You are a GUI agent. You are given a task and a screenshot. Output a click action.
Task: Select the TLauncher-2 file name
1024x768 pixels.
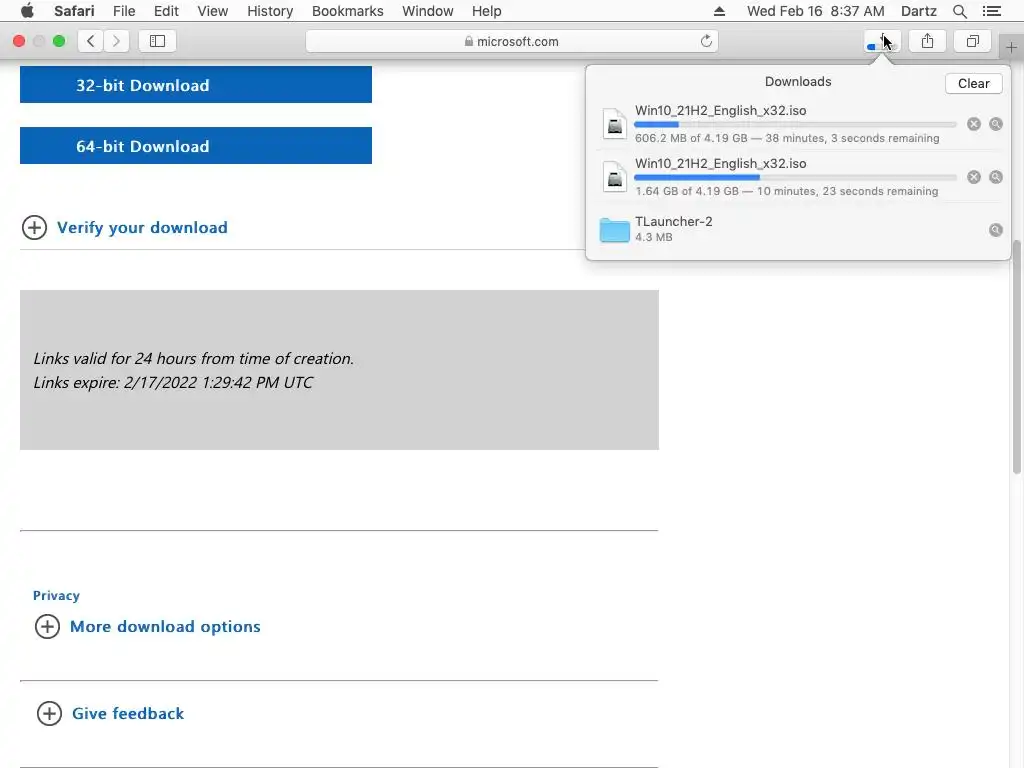(673, 221)
